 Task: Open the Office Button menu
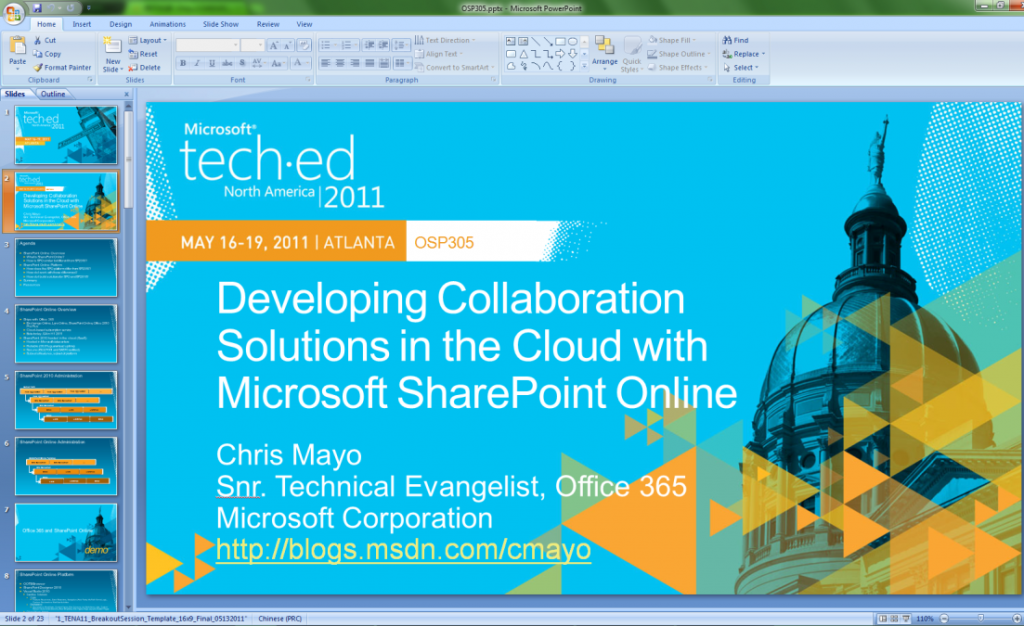tap(12, 12)
